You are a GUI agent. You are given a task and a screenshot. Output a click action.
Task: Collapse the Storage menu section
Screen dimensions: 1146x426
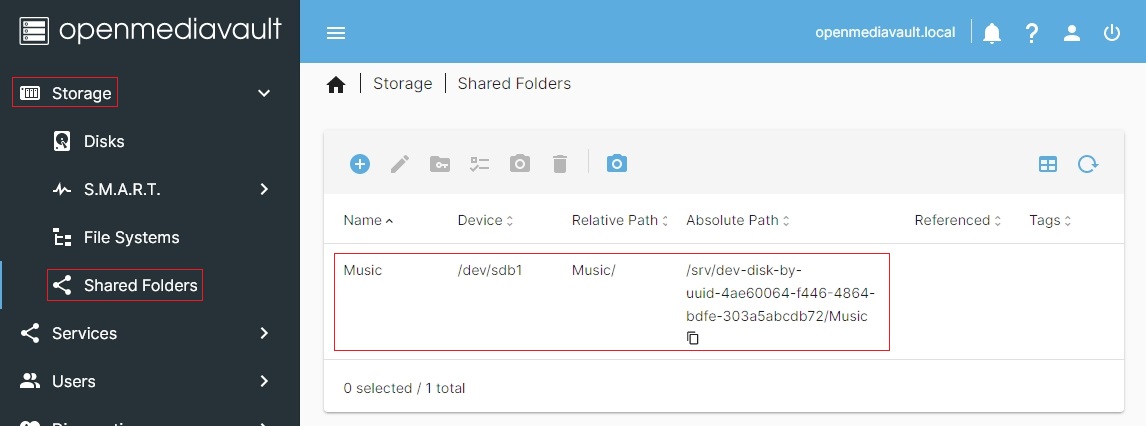[x=264, y=93]
